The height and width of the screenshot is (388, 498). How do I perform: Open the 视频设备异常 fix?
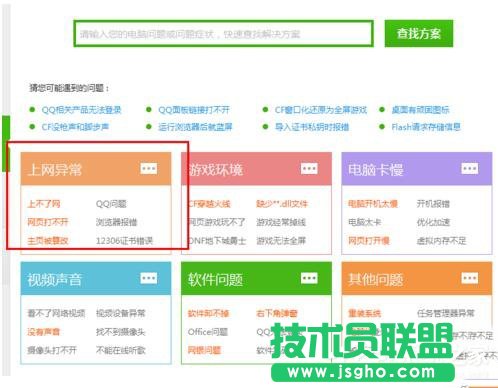[x=121, y=313]
